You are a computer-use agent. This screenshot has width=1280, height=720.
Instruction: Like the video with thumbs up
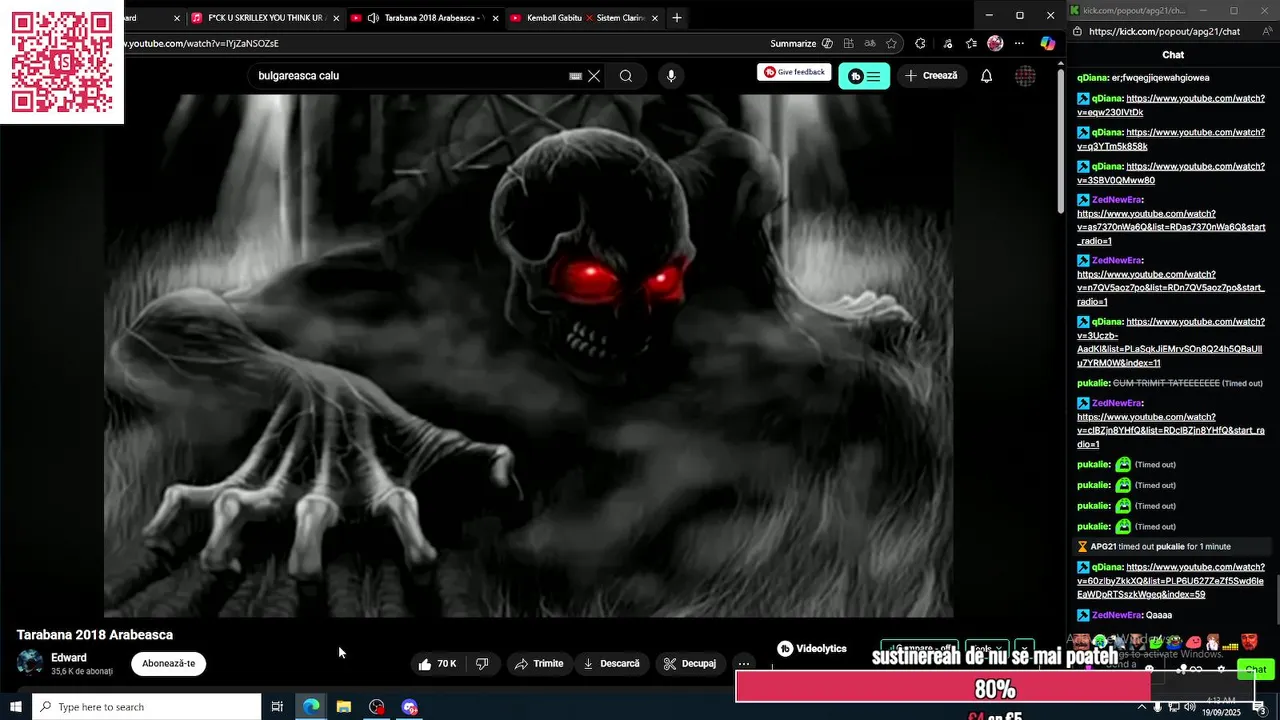[x=426, y=664]
